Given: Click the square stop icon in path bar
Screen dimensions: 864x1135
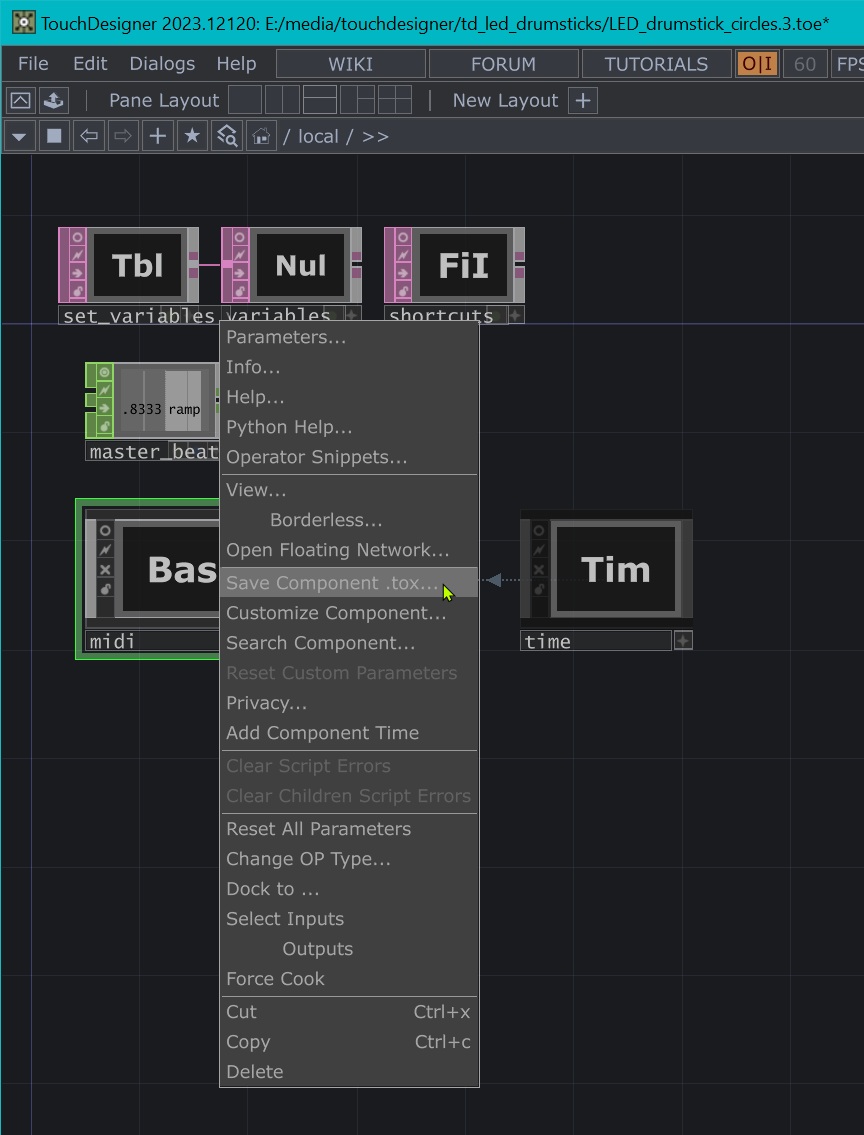Looking at the screenshot, I should point(54,136).
